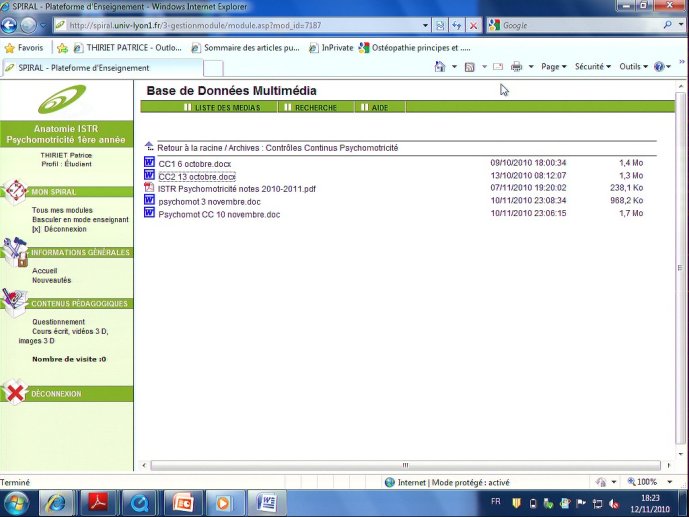Select the AIDE tab

380,107
